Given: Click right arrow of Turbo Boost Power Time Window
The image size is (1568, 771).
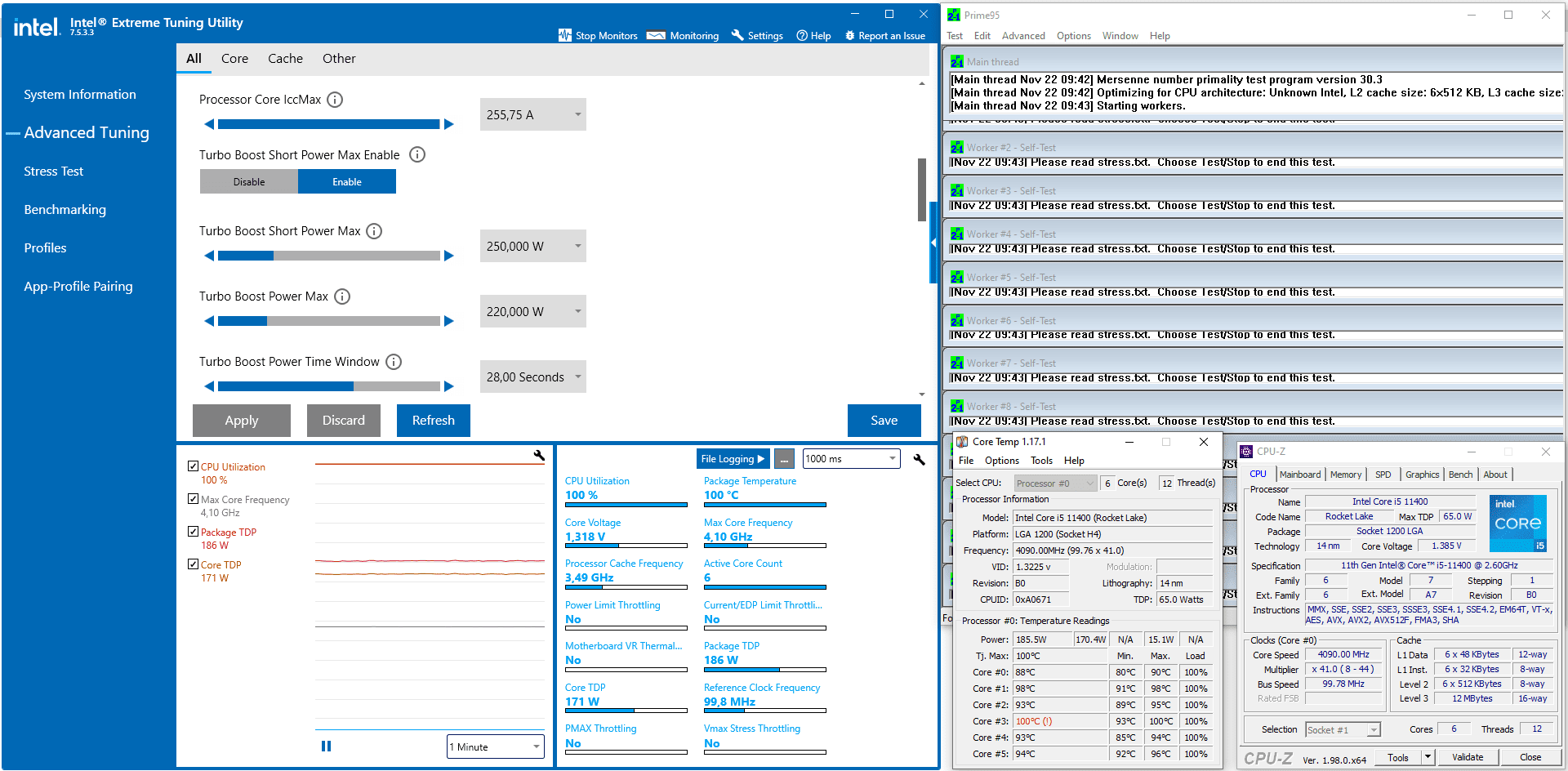Looking at the screenshot, I should pyautogui.click(x=448, y=386).
